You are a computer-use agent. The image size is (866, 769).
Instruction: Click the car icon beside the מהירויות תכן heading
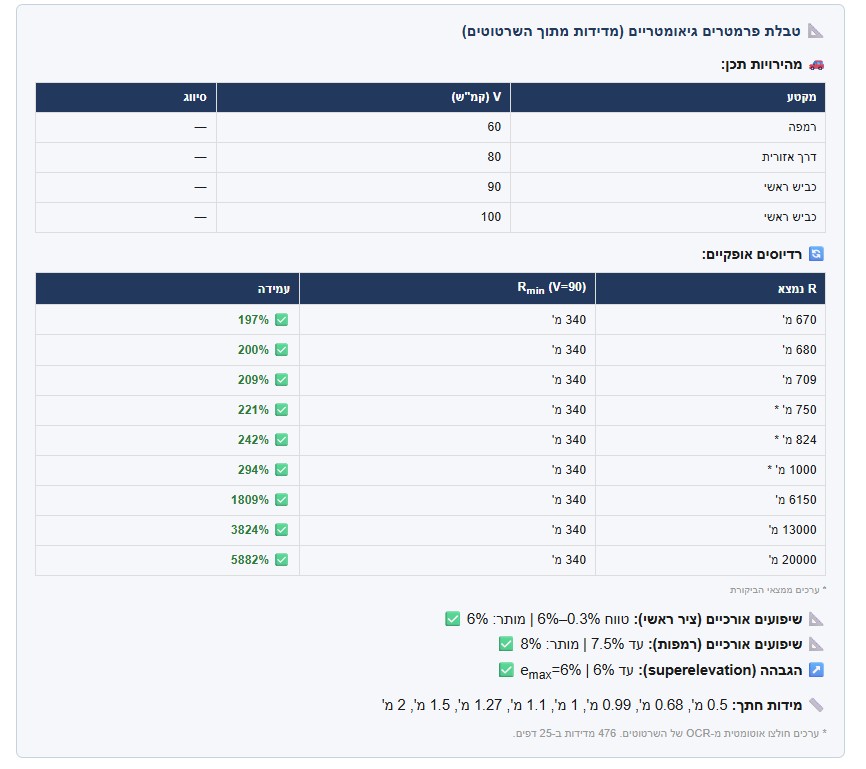click(816, 64)
